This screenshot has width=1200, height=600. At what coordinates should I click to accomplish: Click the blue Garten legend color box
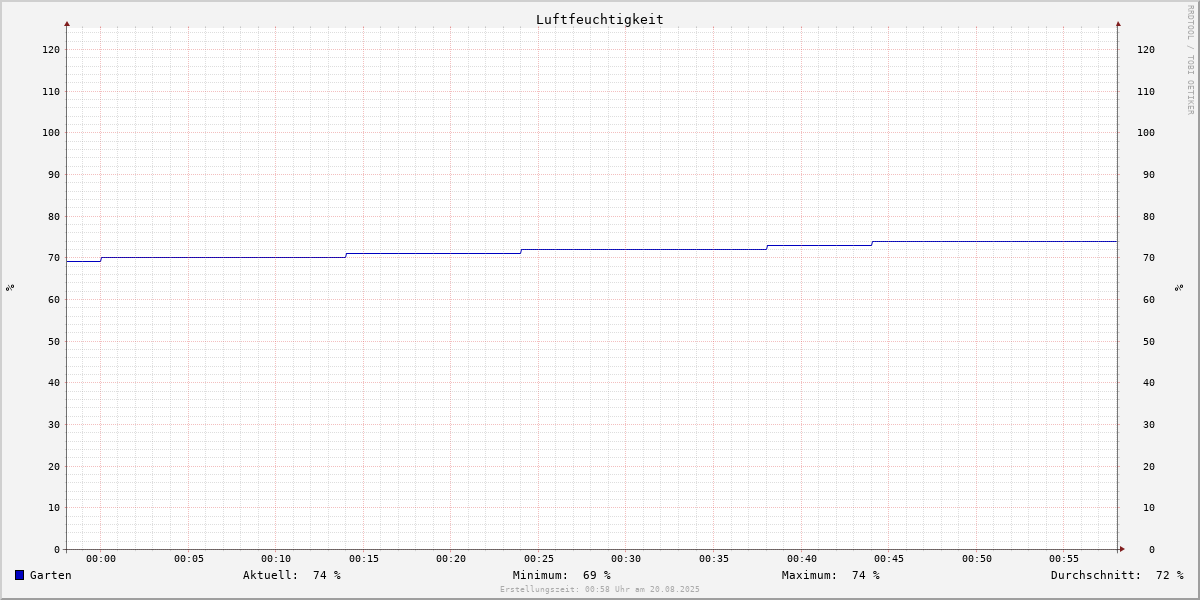(19, 575)
